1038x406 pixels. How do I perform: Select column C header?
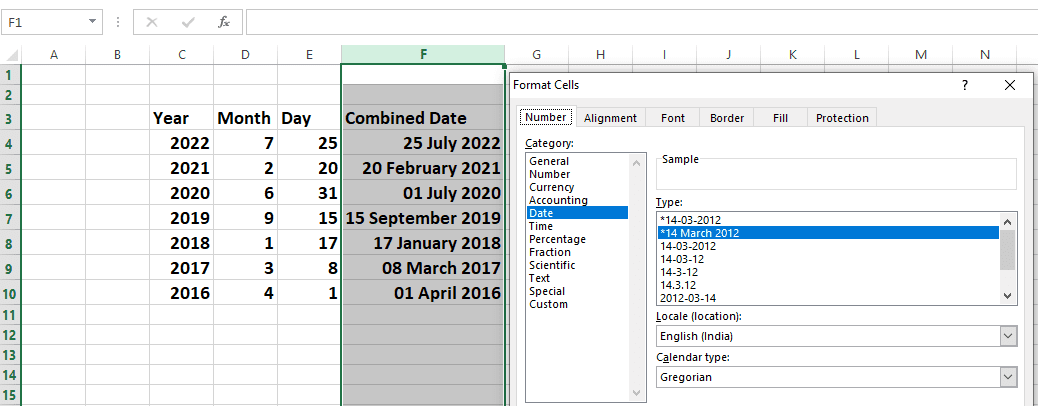tap(181, 54)
